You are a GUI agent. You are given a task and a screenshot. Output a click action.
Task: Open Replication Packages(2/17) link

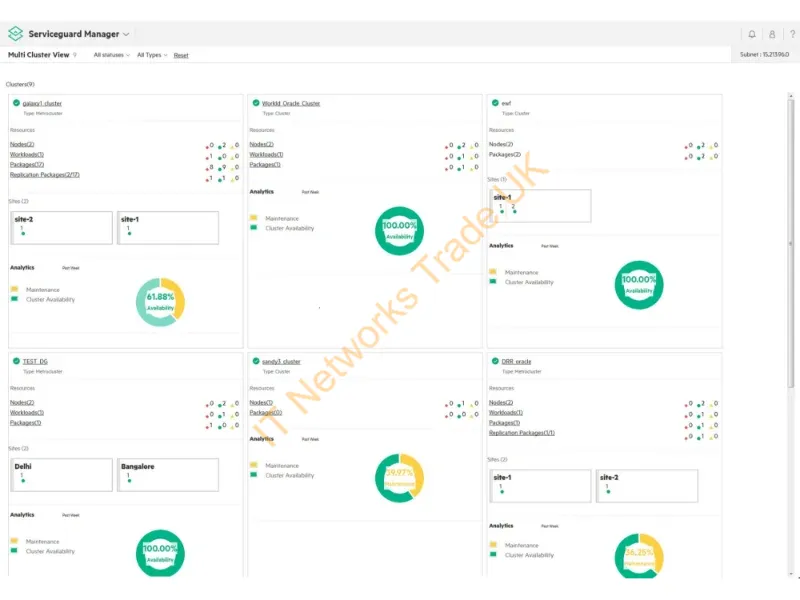(44, 175)
